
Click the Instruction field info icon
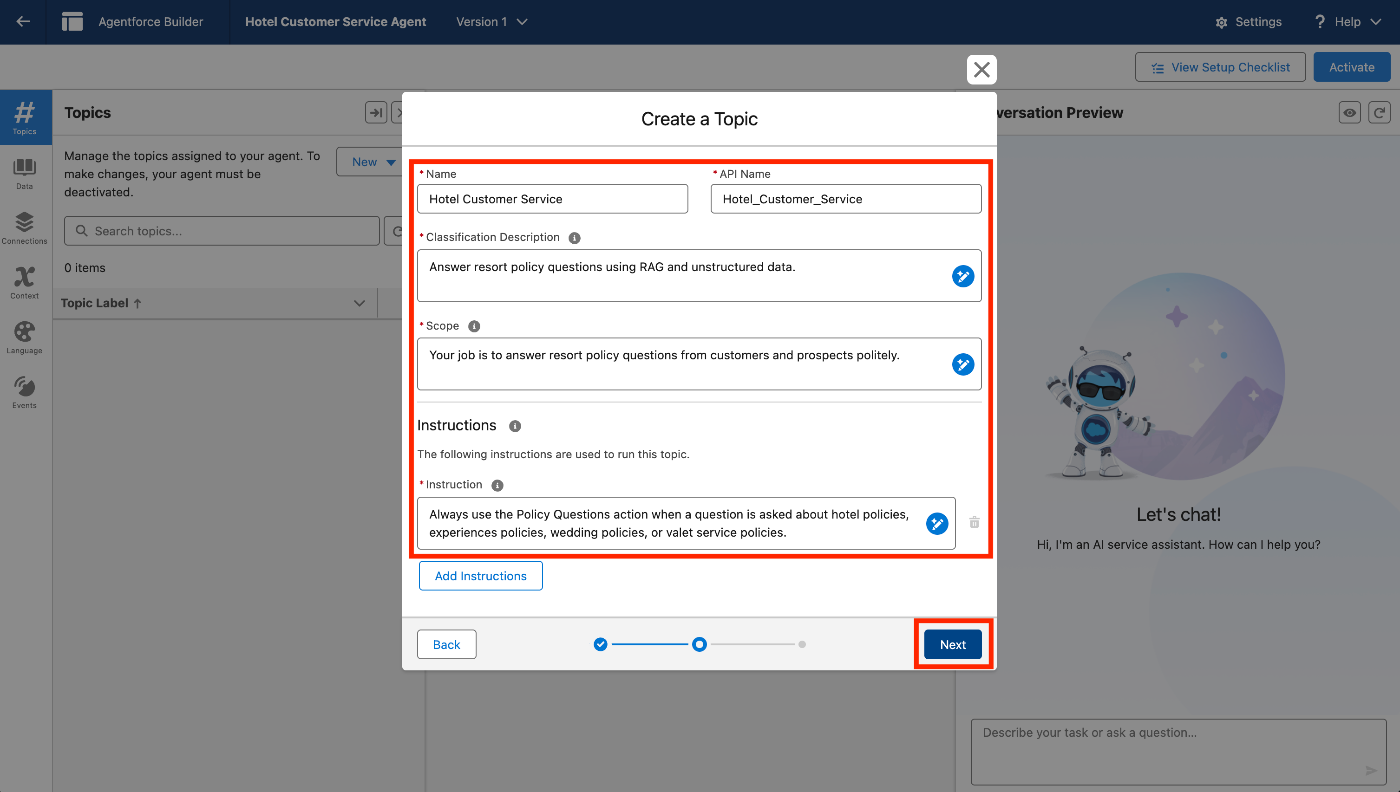(x=497, y=485)
